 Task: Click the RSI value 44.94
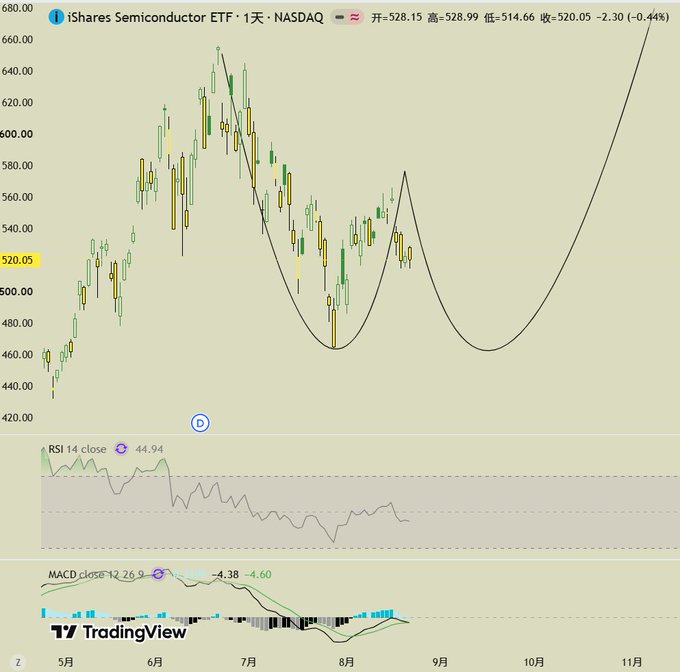pyautogui.click(x=149, y=449)
